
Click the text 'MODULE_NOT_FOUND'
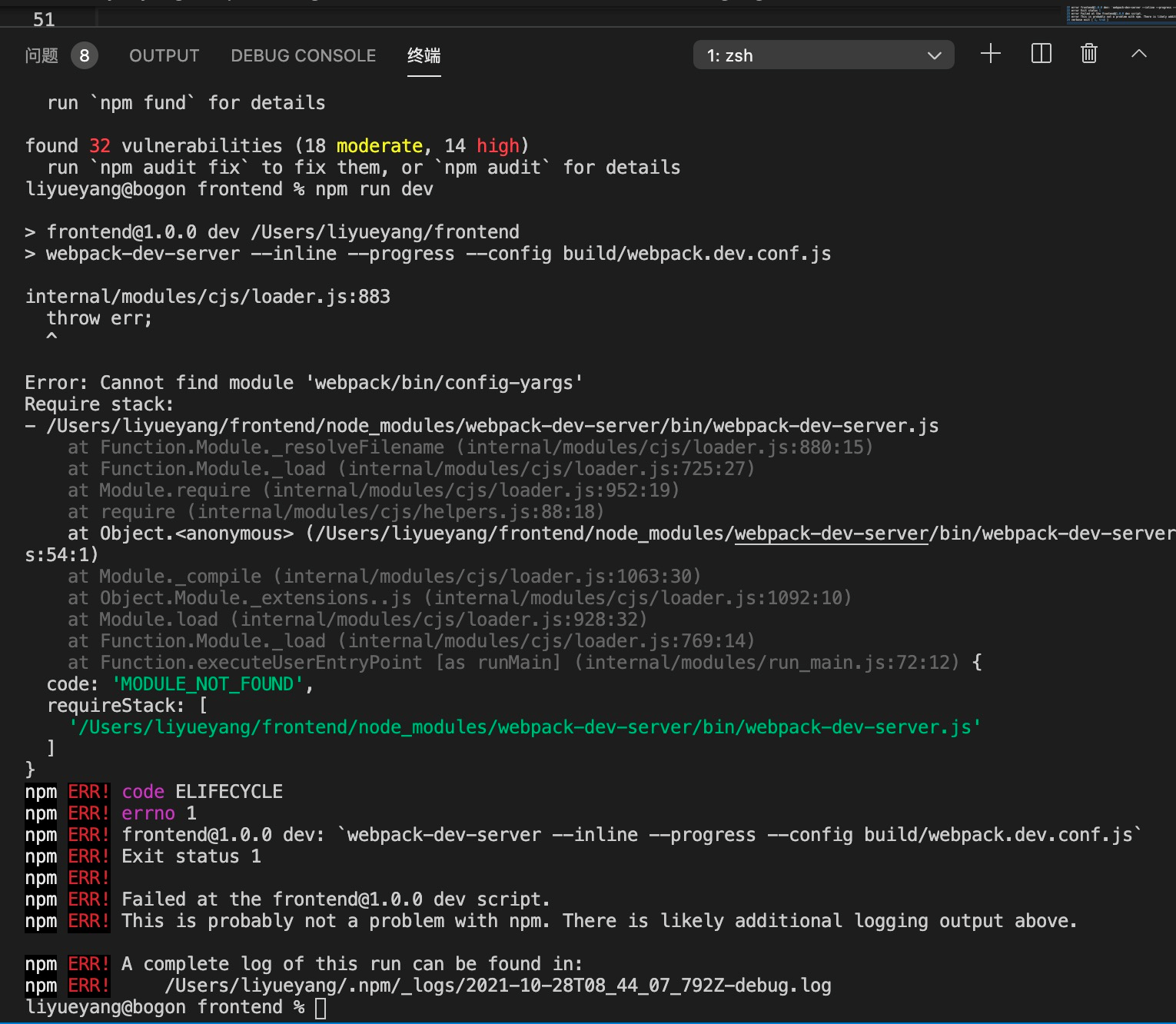tap(208, 684)
